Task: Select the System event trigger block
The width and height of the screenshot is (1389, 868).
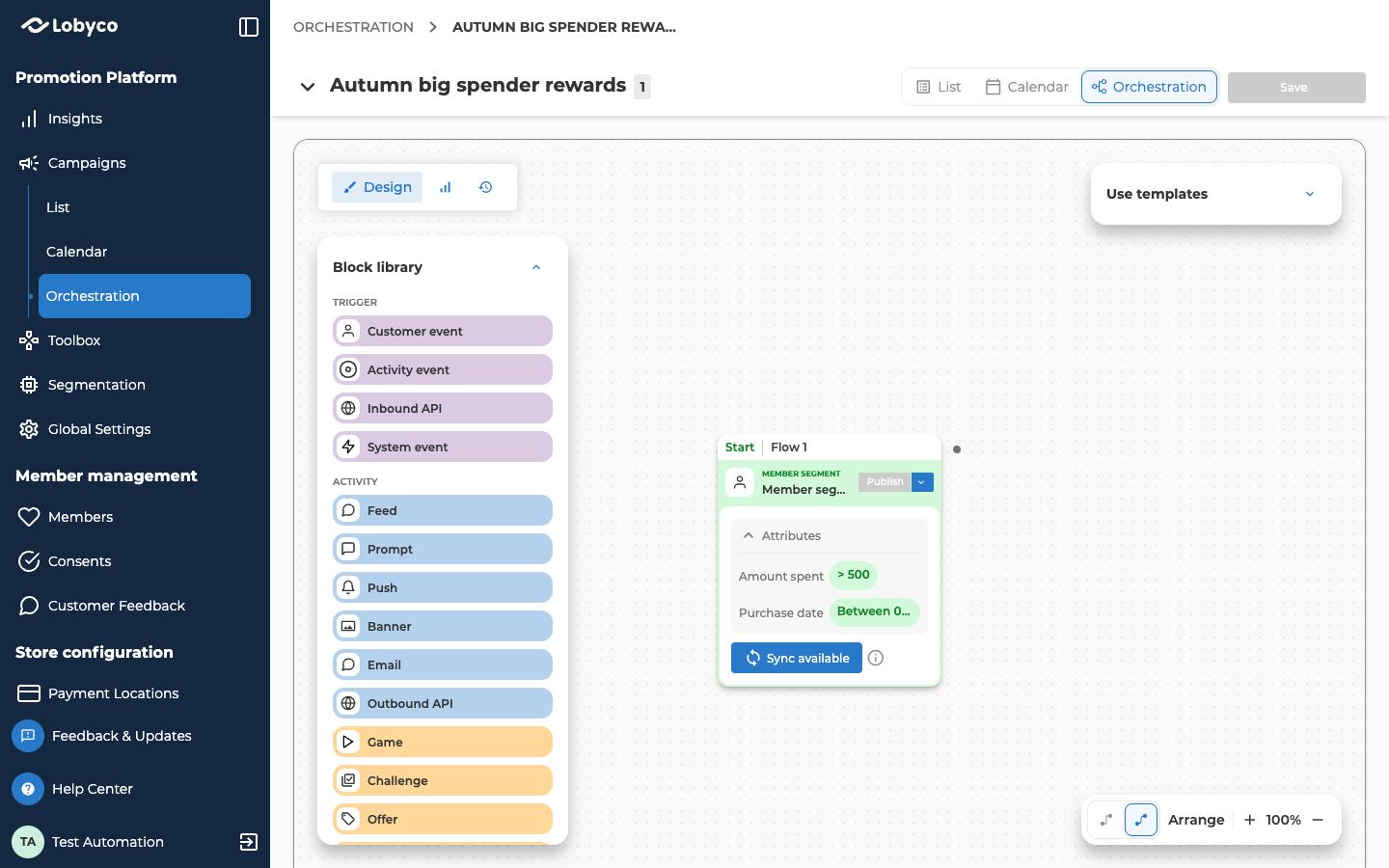Action: tap(443, 447)
